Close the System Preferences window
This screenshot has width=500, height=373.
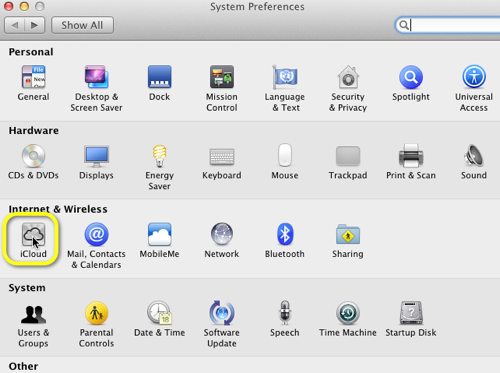(8, 6)
